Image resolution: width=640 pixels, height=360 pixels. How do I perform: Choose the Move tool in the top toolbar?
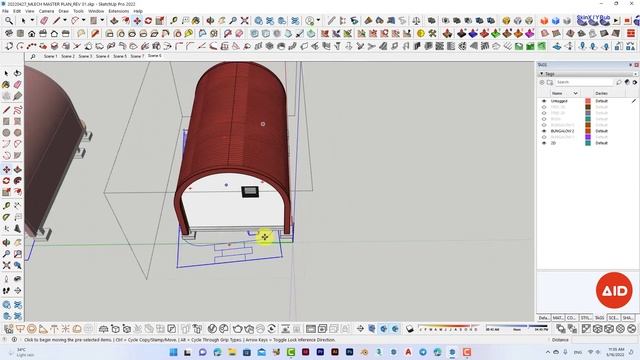137,20
